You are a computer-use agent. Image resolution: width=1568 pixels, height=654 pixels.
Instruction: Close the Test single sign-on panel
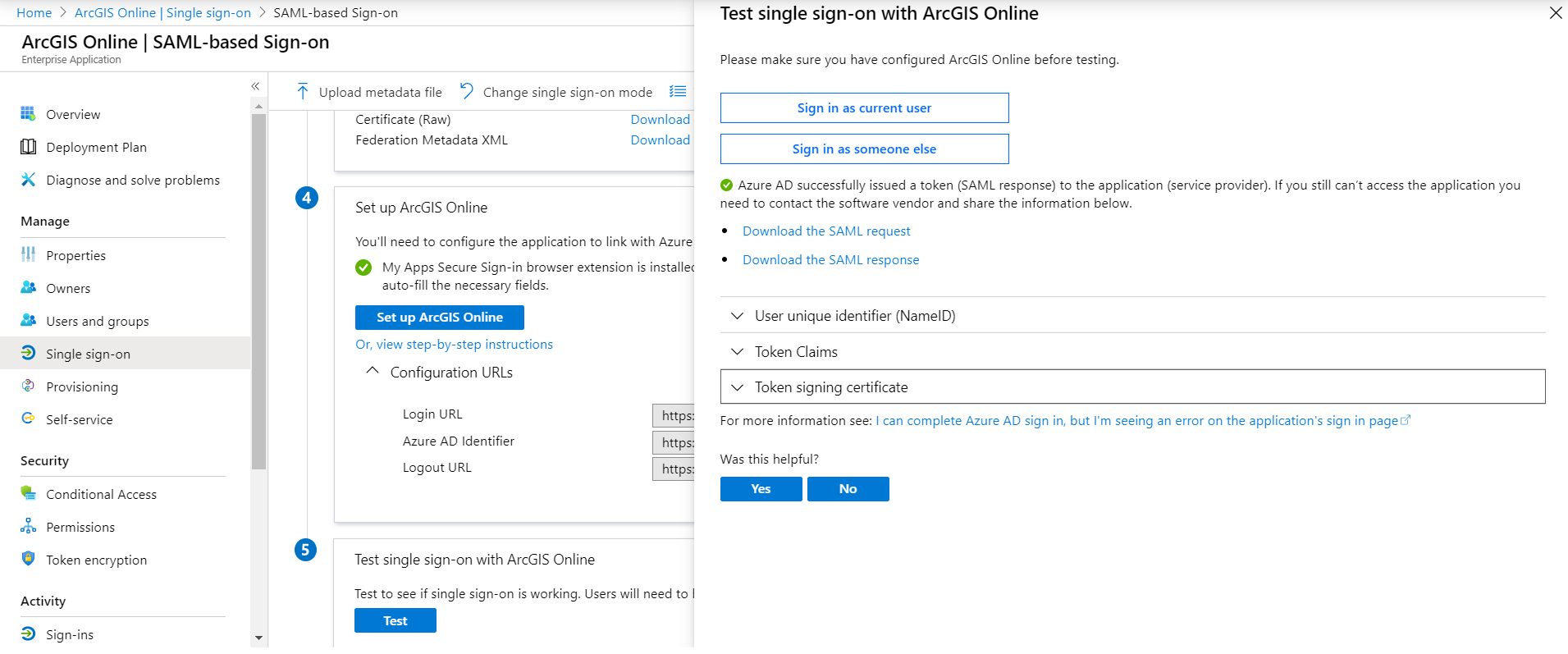(x=1555, y=13)
